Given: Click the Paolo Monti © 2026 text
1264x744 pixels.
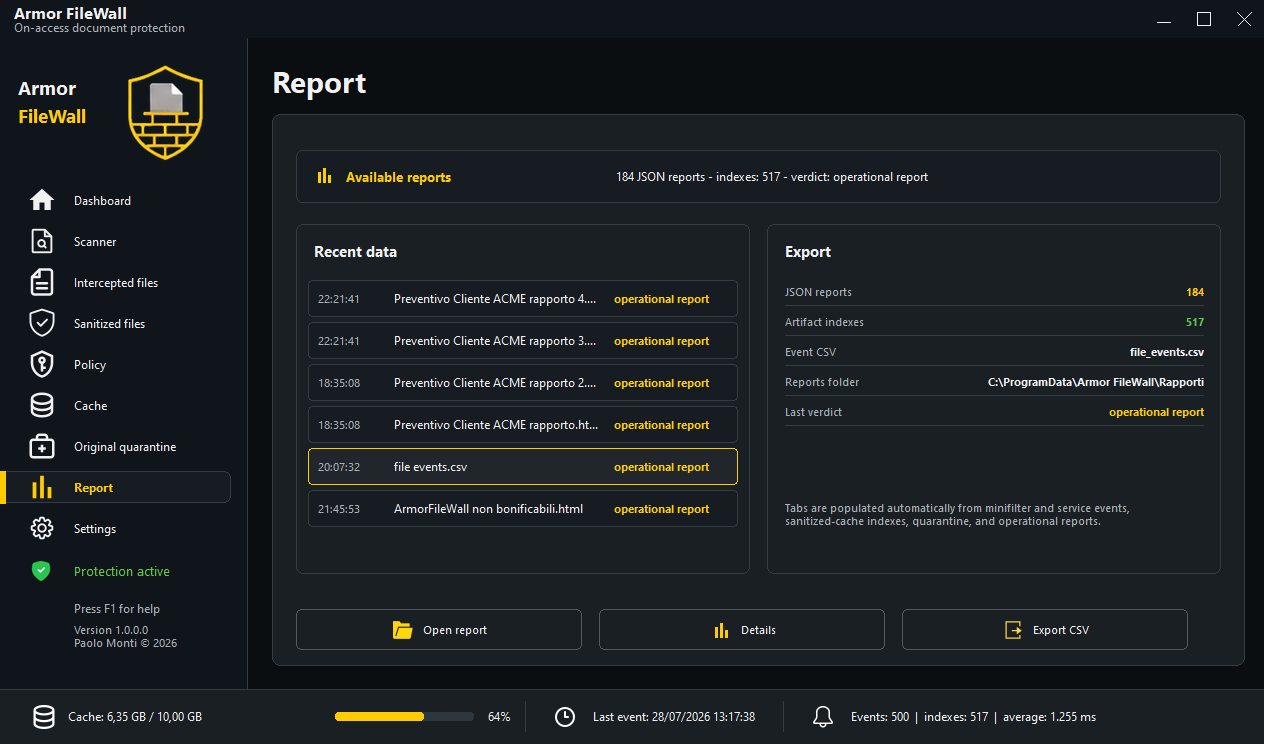Looking at the screenshot, I should tap(125, 643).
